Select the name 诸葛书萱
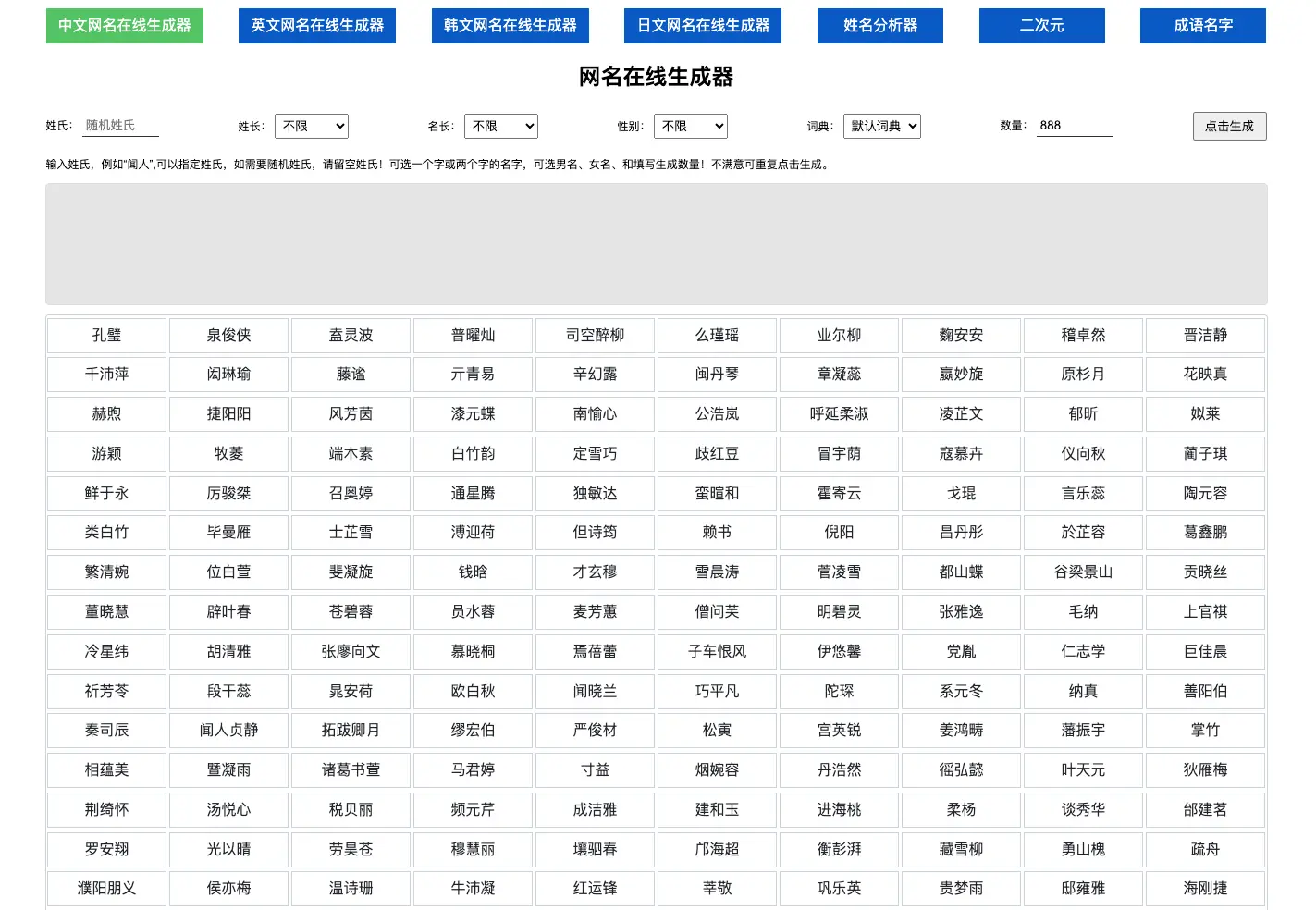Viewport: 1316px width, 910px height. 351,770
